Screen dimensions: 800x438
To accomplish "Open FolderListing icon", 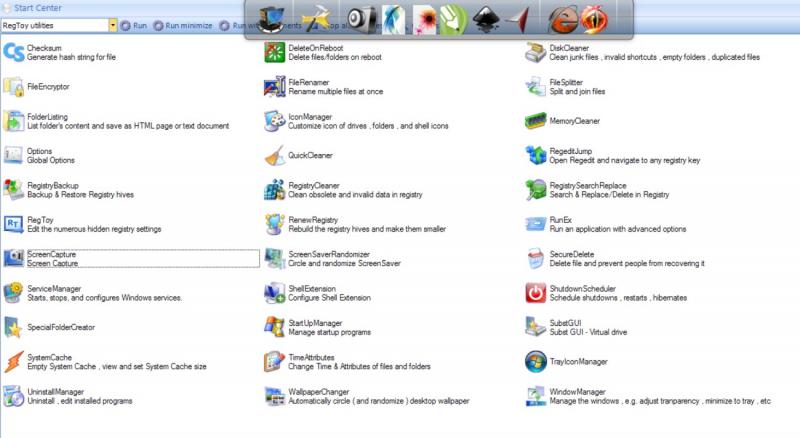I will (x=14, y=121).
